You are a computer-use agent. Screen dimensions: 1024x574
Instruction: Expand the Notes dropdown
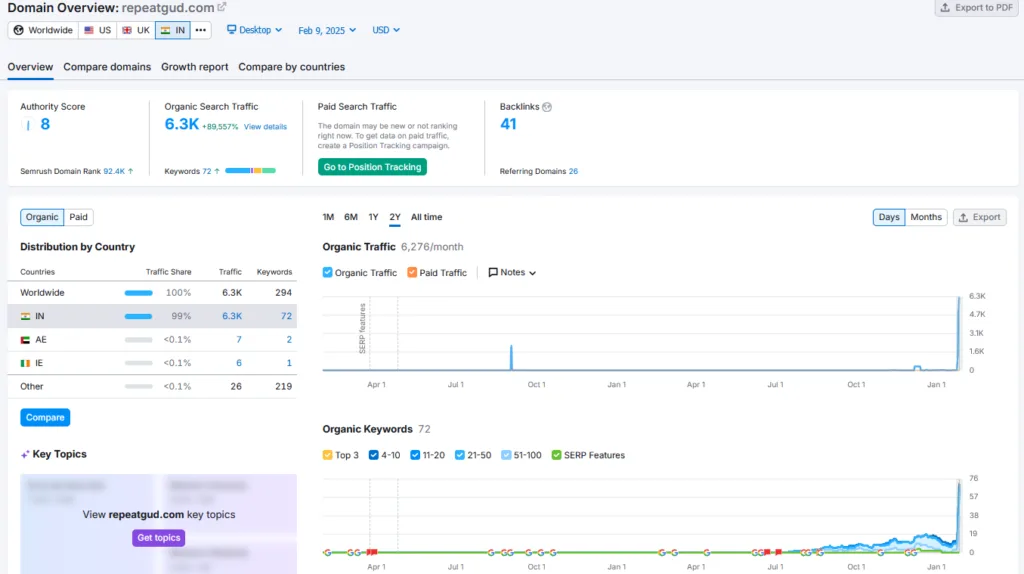click(513, 272)
